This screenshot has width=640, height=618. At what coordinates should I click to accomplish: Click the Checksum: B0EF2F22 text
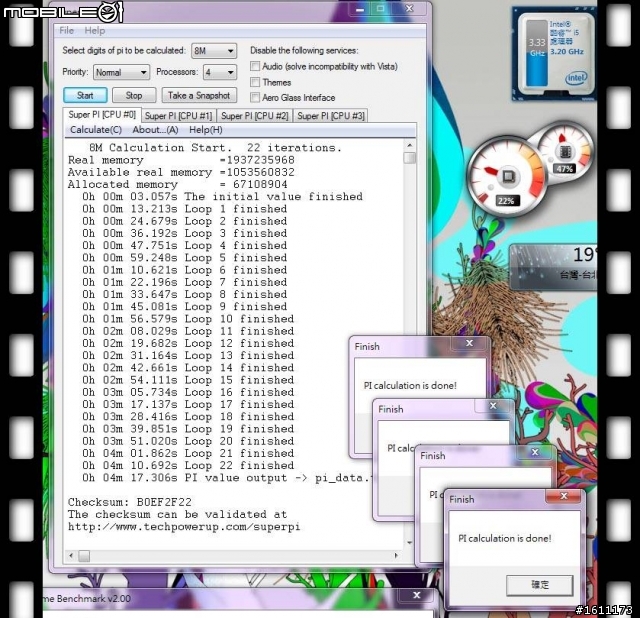[129, 502]
